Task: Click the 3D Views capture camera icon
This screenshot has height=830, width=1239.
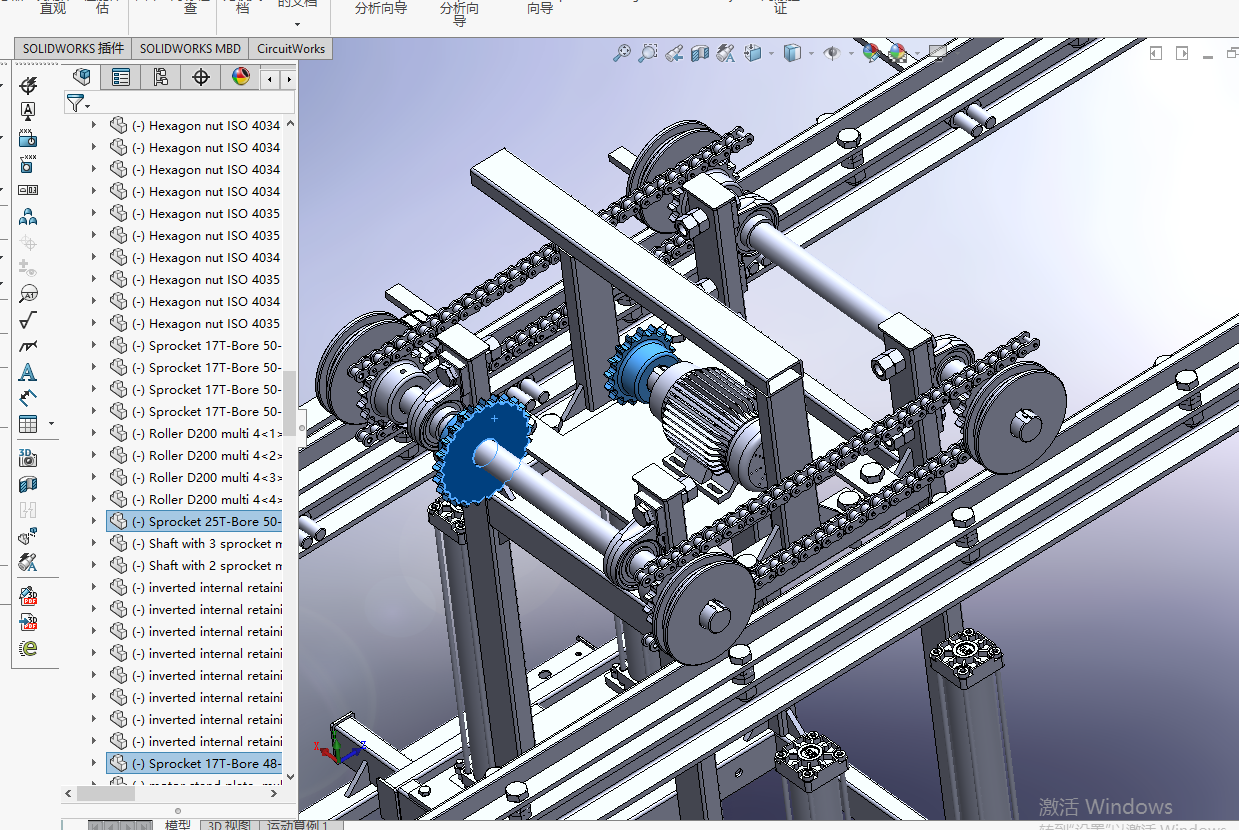Action: click(x=28, y=458)
